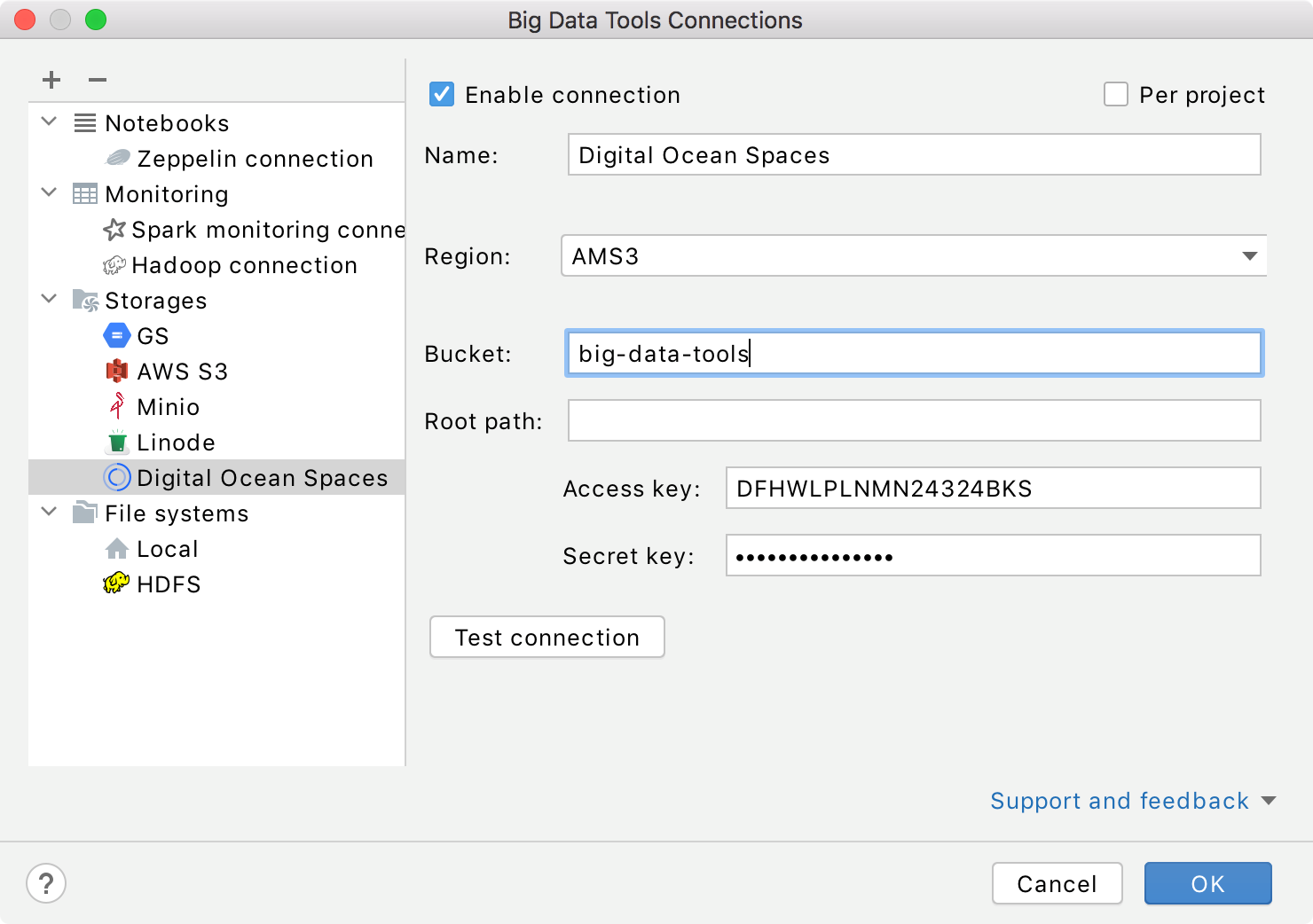Click the AWS S3 red icon

coord(117,372)
